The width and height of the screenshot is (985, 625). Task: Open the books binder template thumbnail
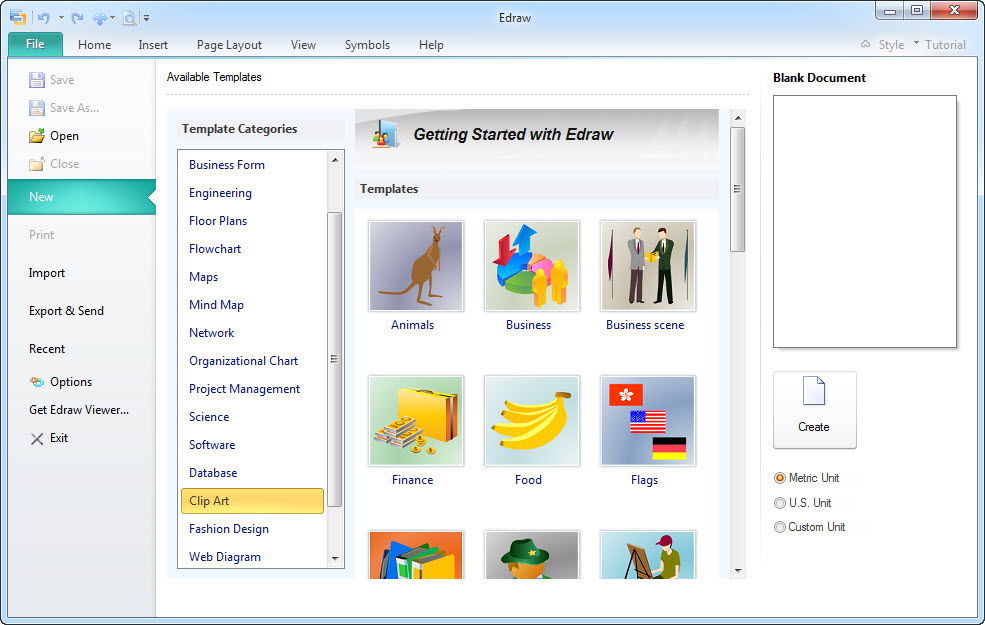click(x=416, y=555)
